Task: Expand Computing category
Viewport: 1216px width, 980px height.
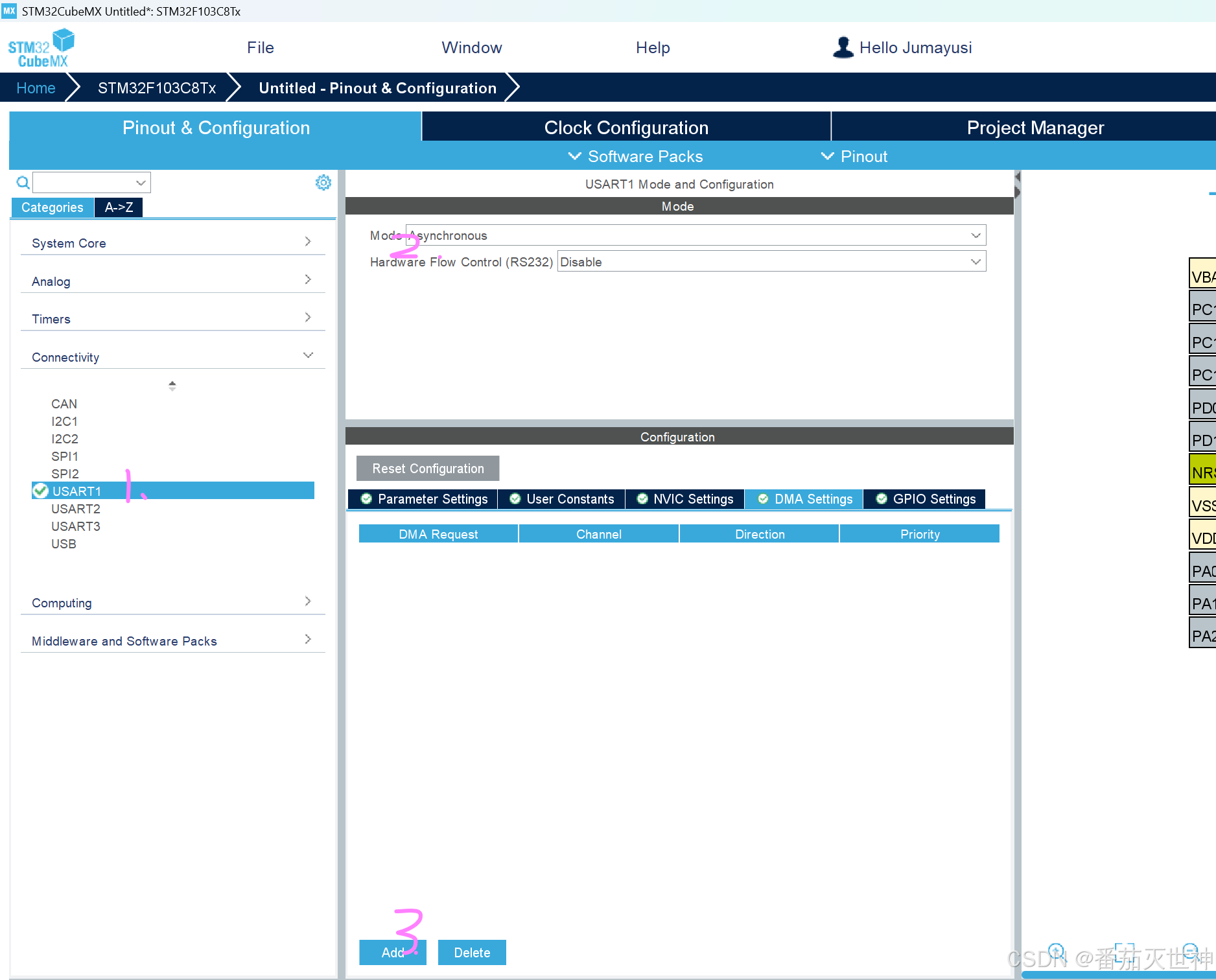Action: click(172, 602)
